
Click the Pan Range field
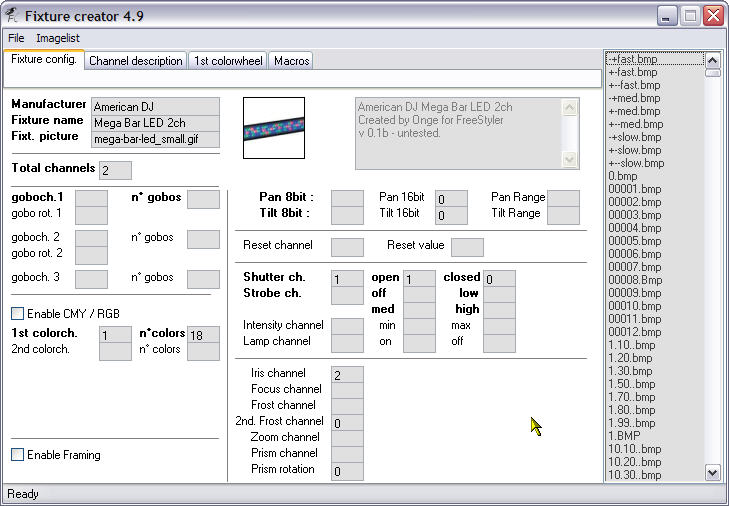(563, 199)
